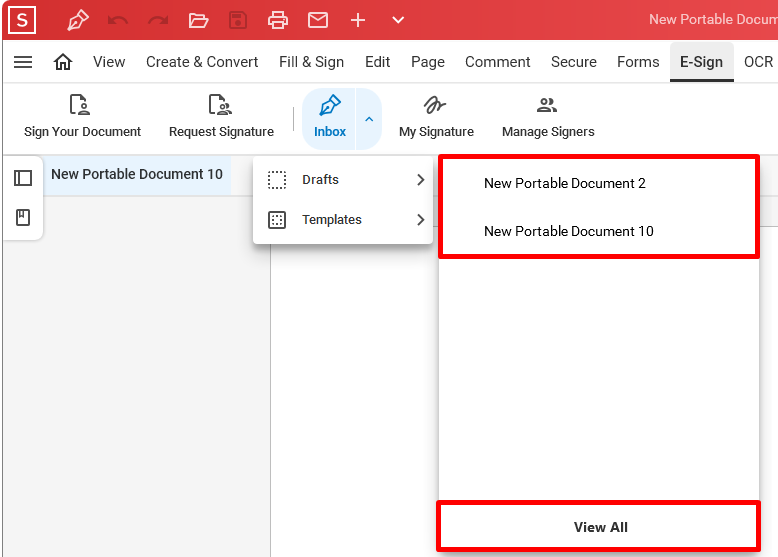Open file using the folder icon

coord(198,20)
